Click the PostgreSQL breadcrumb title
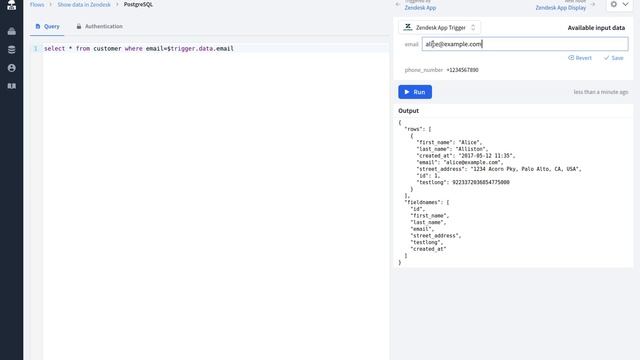640x360 pixels. (x=138, y=4)
